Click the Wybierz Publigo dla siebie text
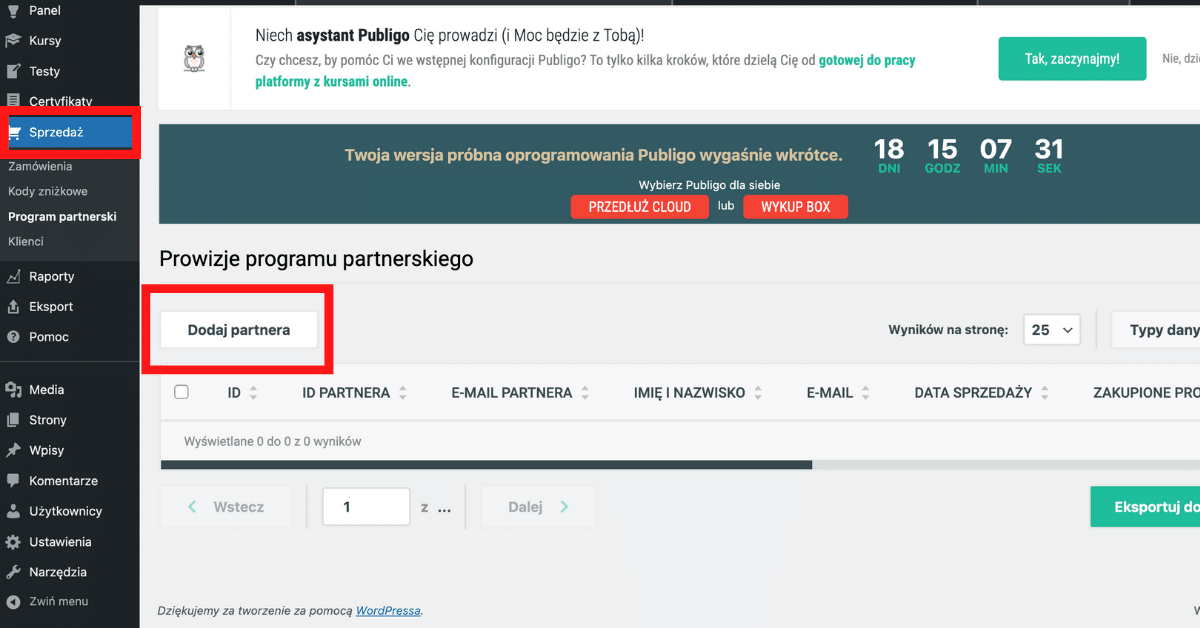The height and width of the screenshot is (628, 1200). (x=709, y=185)
